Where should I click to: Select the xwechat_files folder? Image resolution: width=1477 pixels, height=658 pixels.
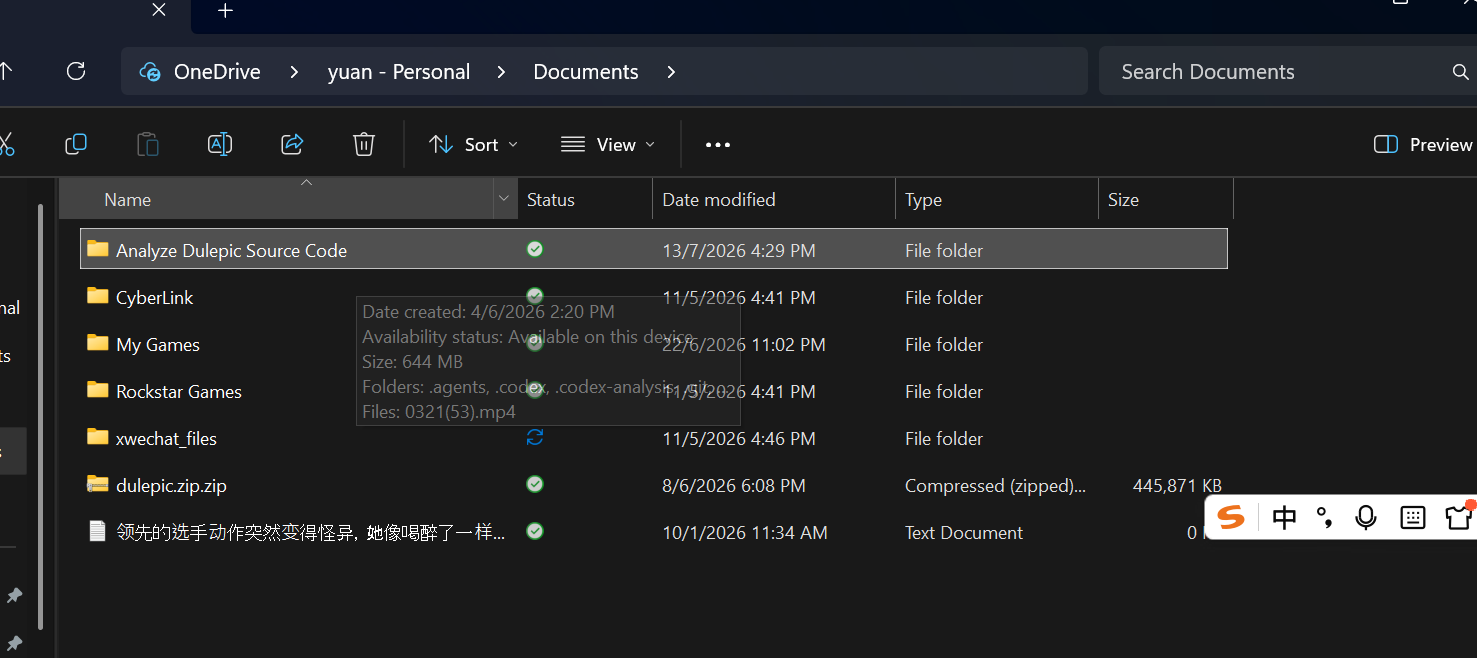166,438
